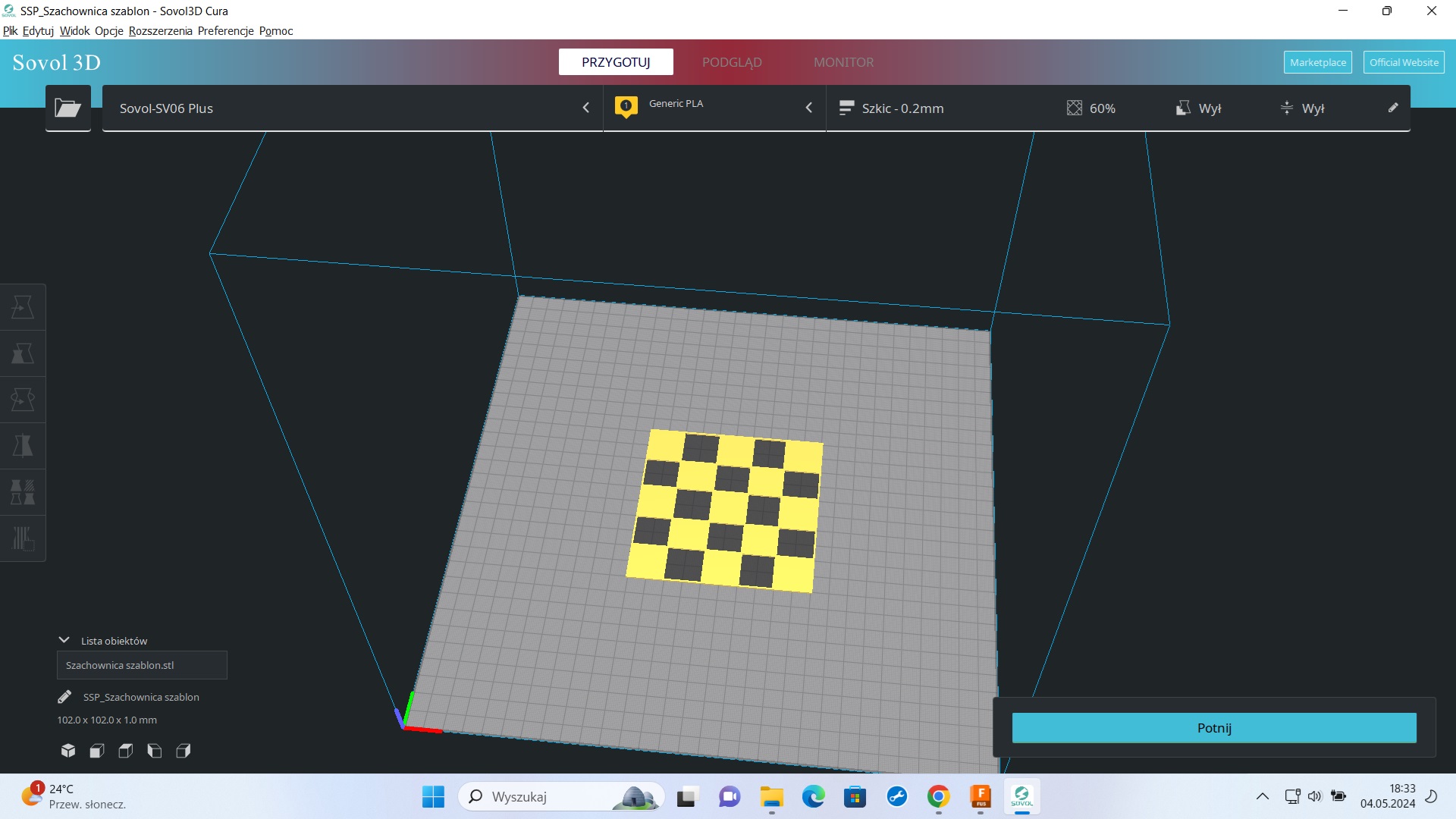This screenshot has height=819, width=1456.
Task: Click the infill 60% icon
Action: pyautogui.click(x=1075, y=108)
